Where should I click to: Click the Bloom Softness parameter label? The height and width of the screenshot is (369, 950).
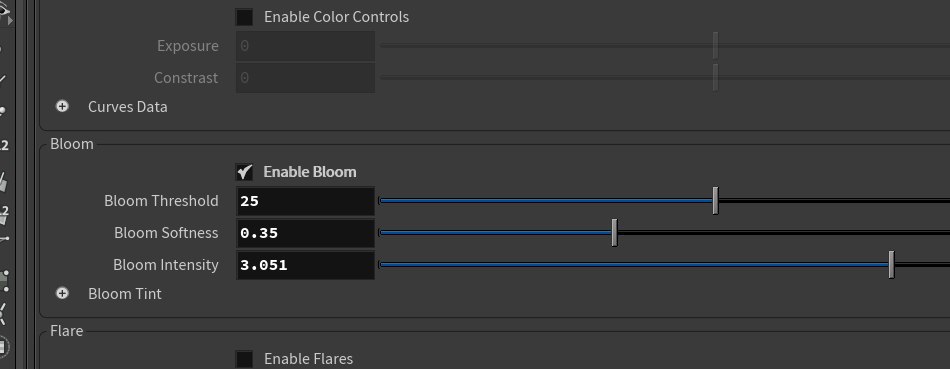coord(166,233)
